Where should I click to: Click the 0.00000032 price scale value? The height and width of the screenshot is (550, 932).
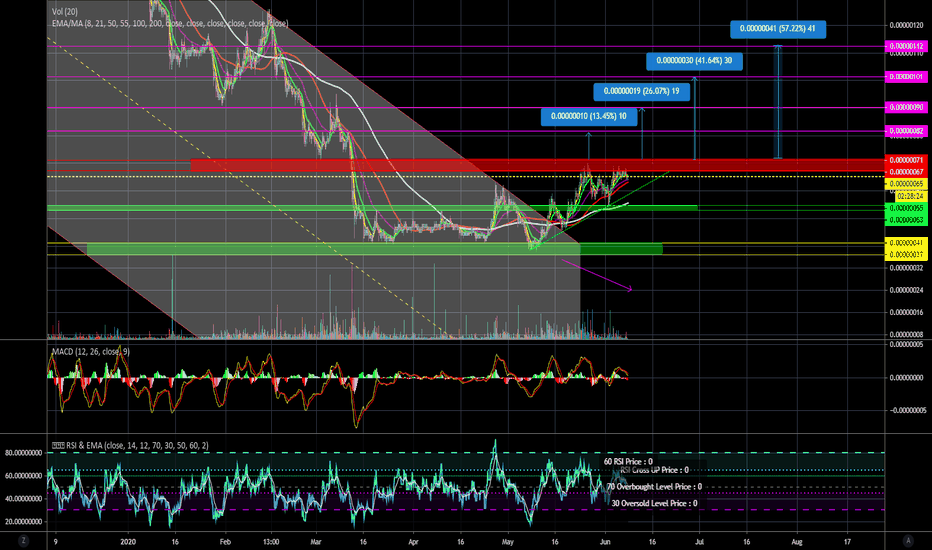tap(906, 268)
